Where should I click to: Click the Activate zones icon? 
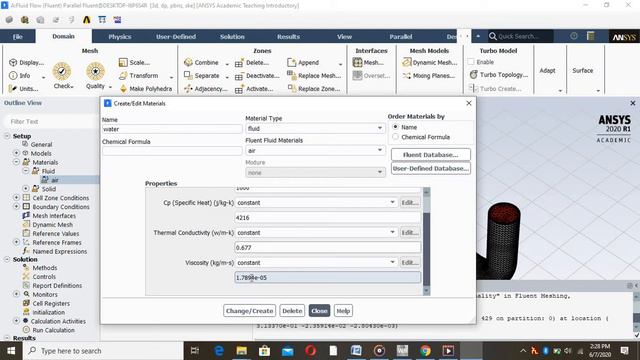coord(239,89)
